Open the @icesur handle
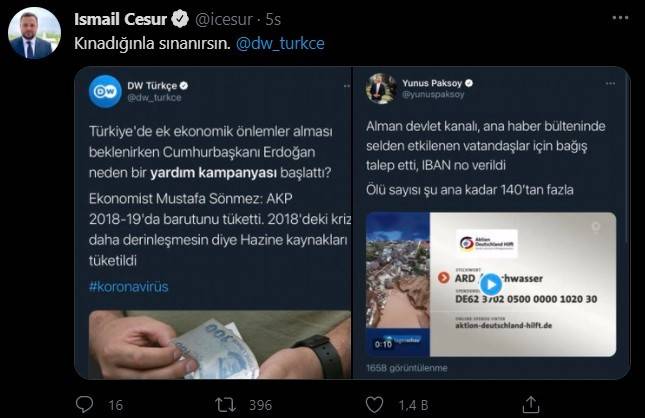This screenshot has width=645, height=418. pos(224,19)
